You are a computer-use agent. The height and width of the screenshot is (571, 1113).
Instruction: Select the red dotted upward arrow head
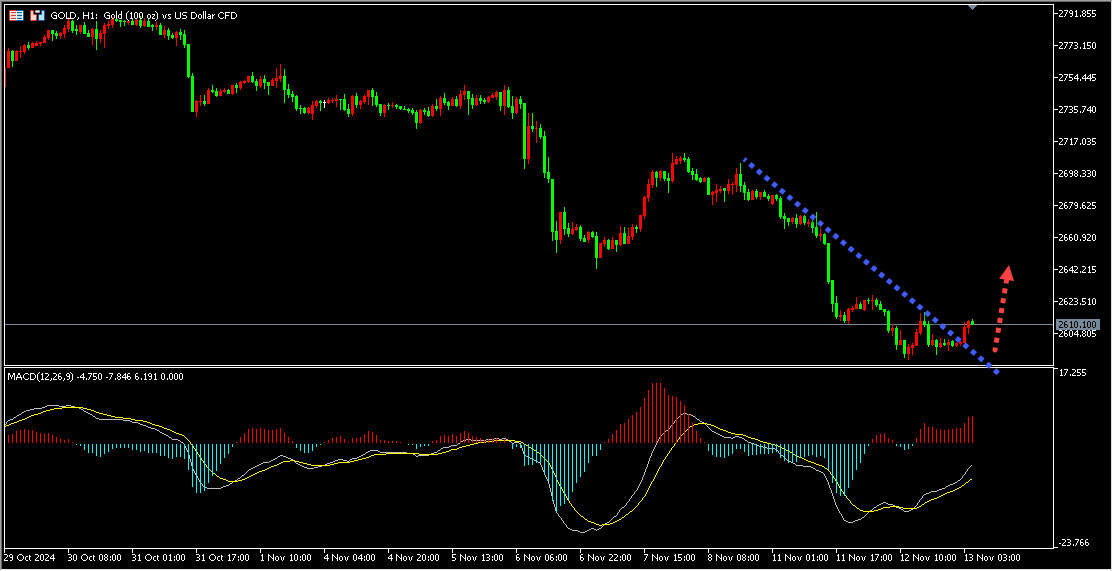1008,272
